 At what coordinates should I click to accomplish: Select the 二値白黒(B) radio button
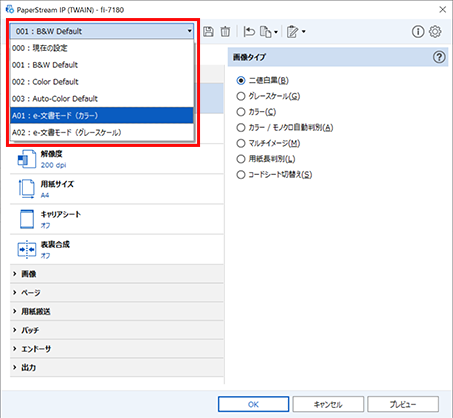pos(241,80)
